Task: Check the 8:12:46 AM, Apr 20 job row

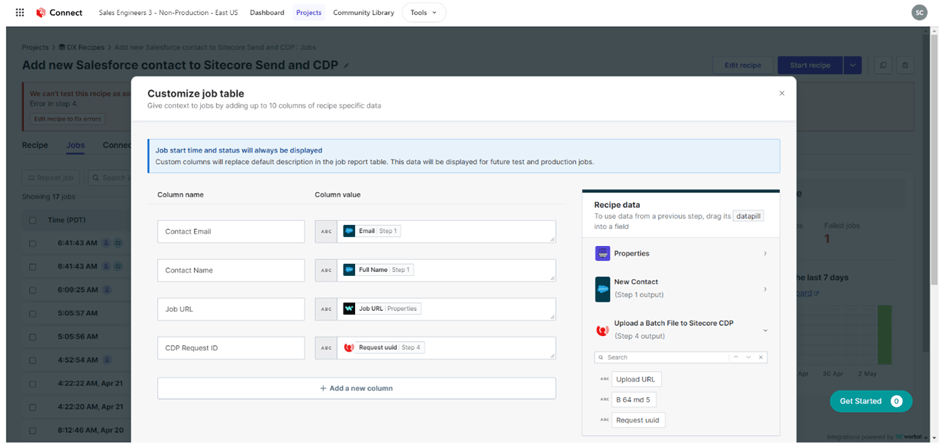Action: [33, 431]
